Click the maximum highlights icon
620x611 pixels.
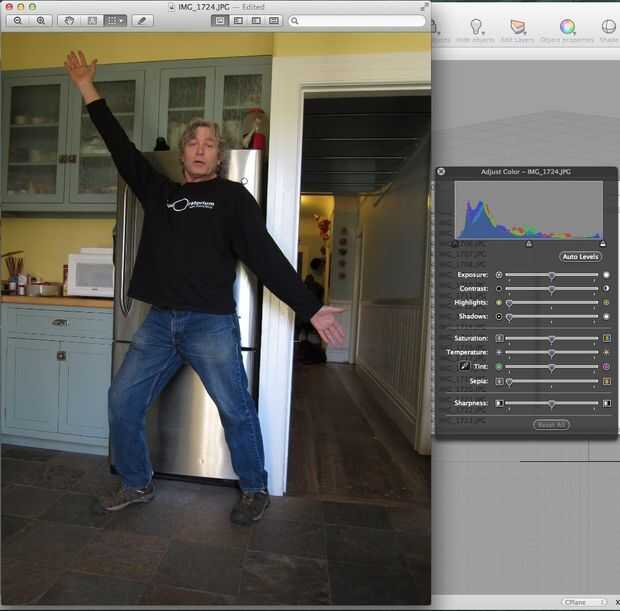607,303
